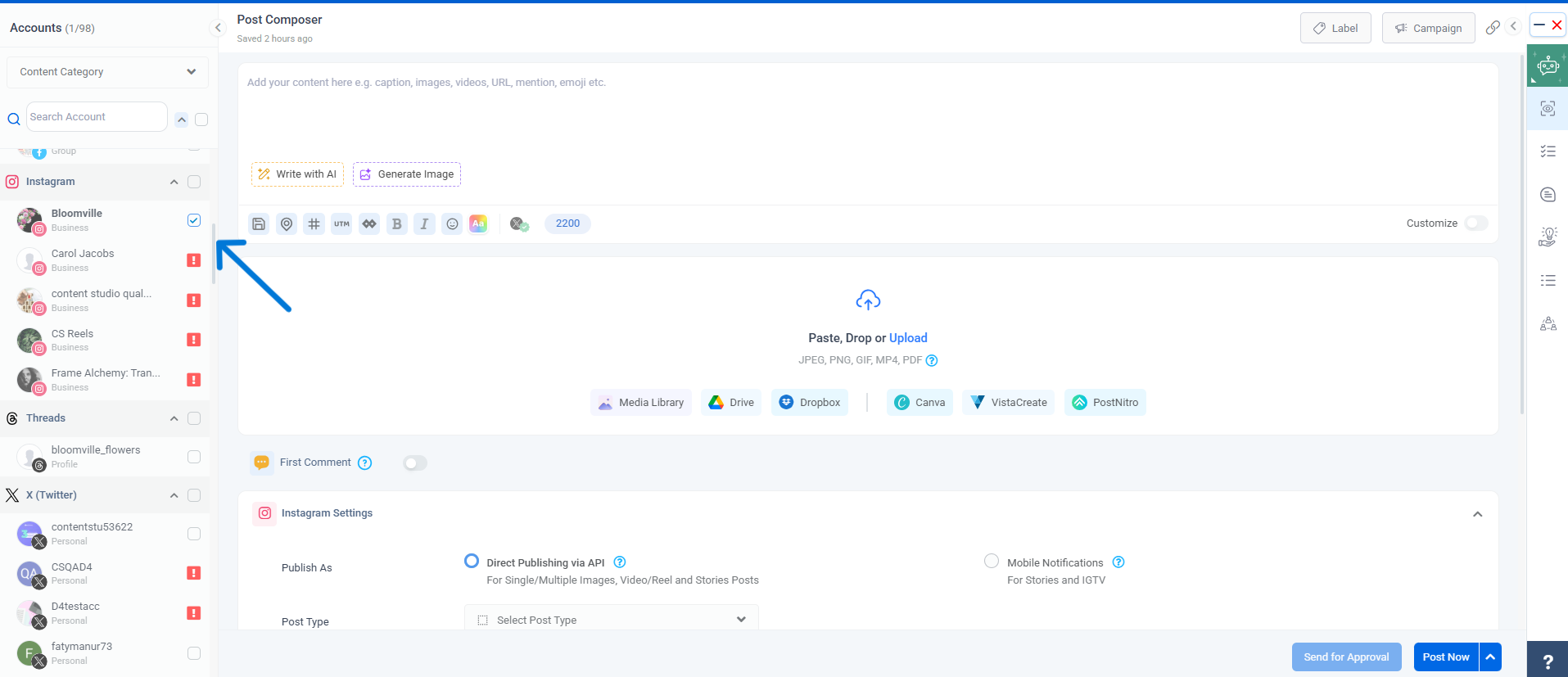The image size is (1568, 677).
Task: Open the team members icon in right sidebar
Action: [x=1548, y=323]
